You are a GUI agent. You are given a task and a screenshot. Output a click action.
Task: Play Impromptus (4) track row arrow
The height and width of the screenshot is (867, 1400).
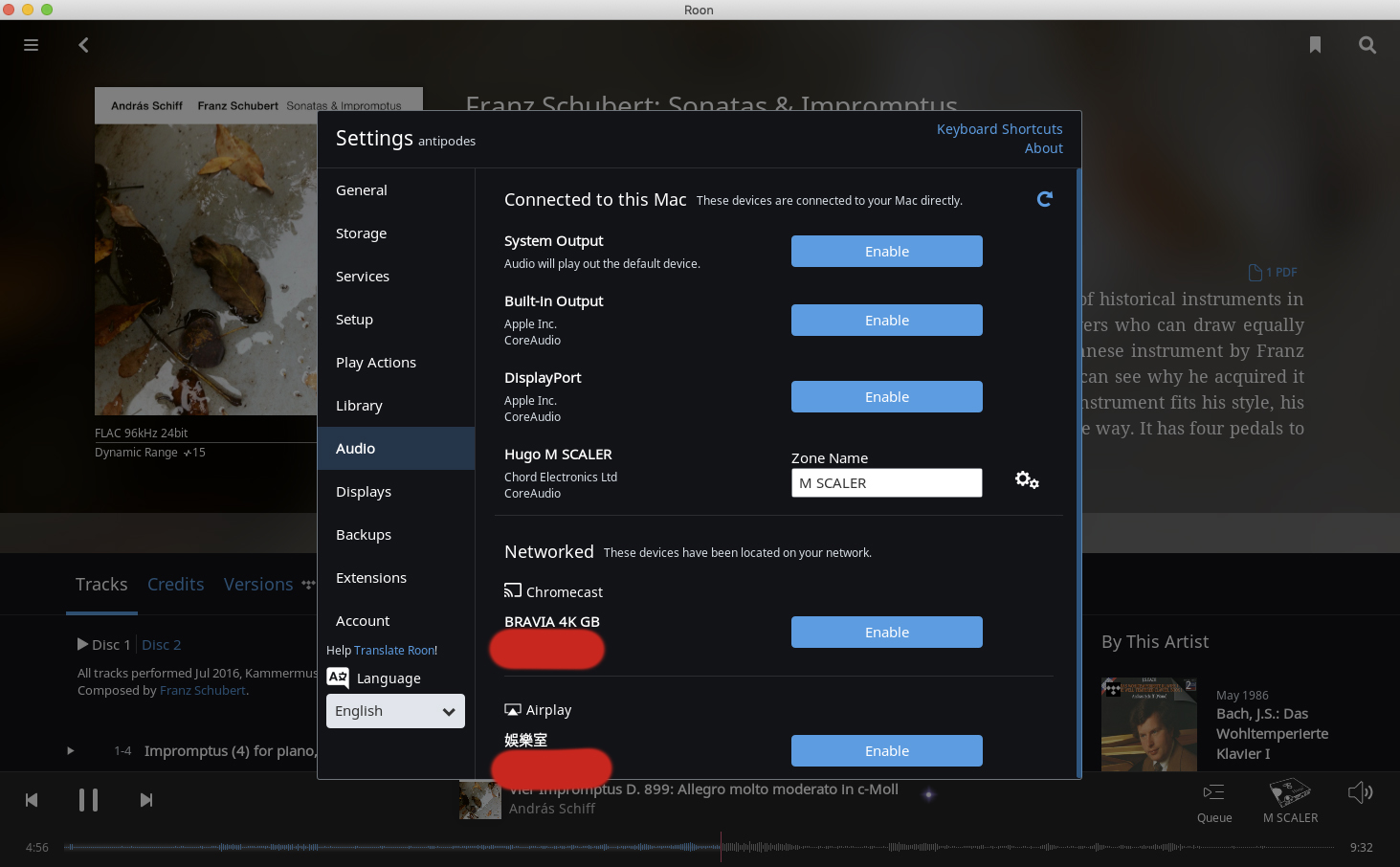(x=70, y=751)
